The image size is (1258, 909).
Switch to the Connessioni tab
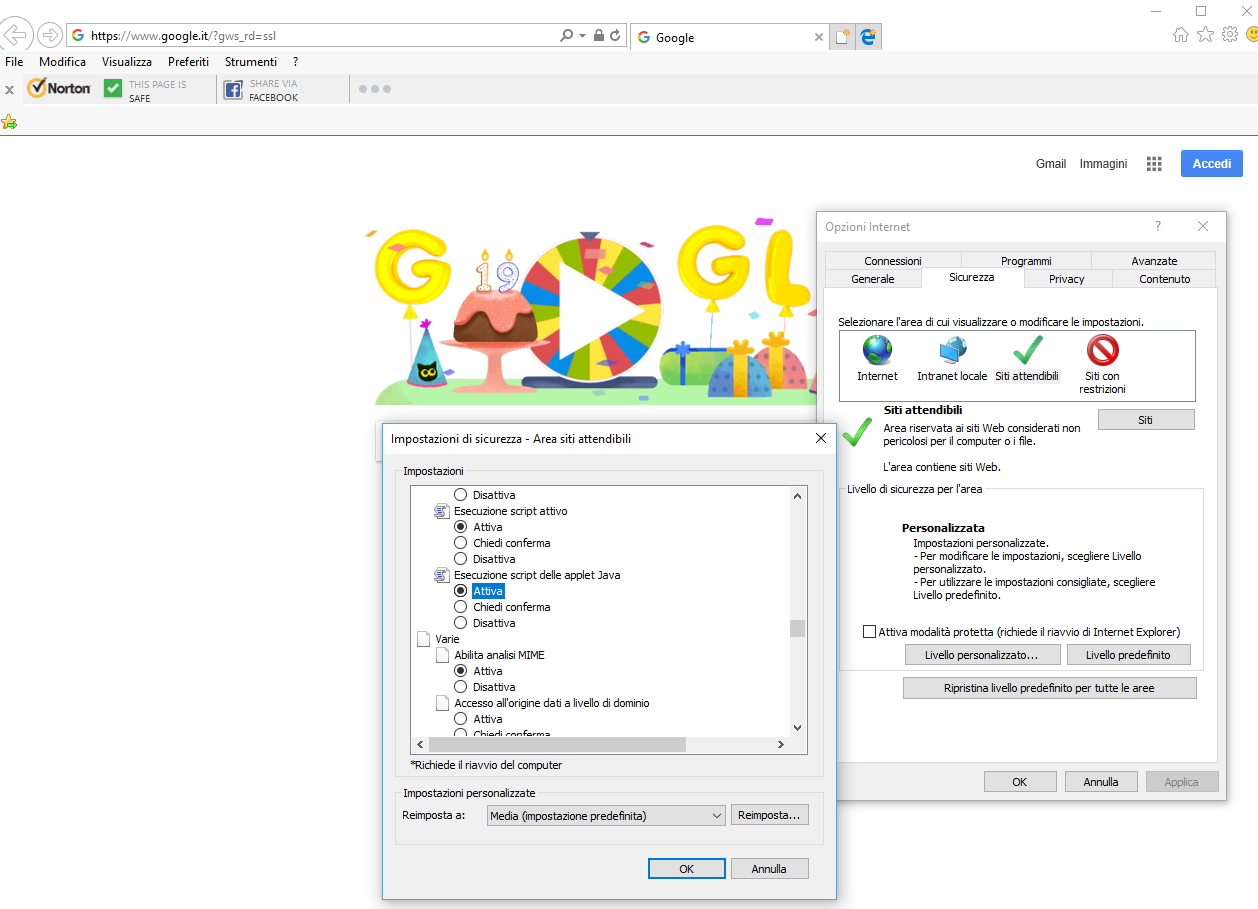tap(893, 261)
